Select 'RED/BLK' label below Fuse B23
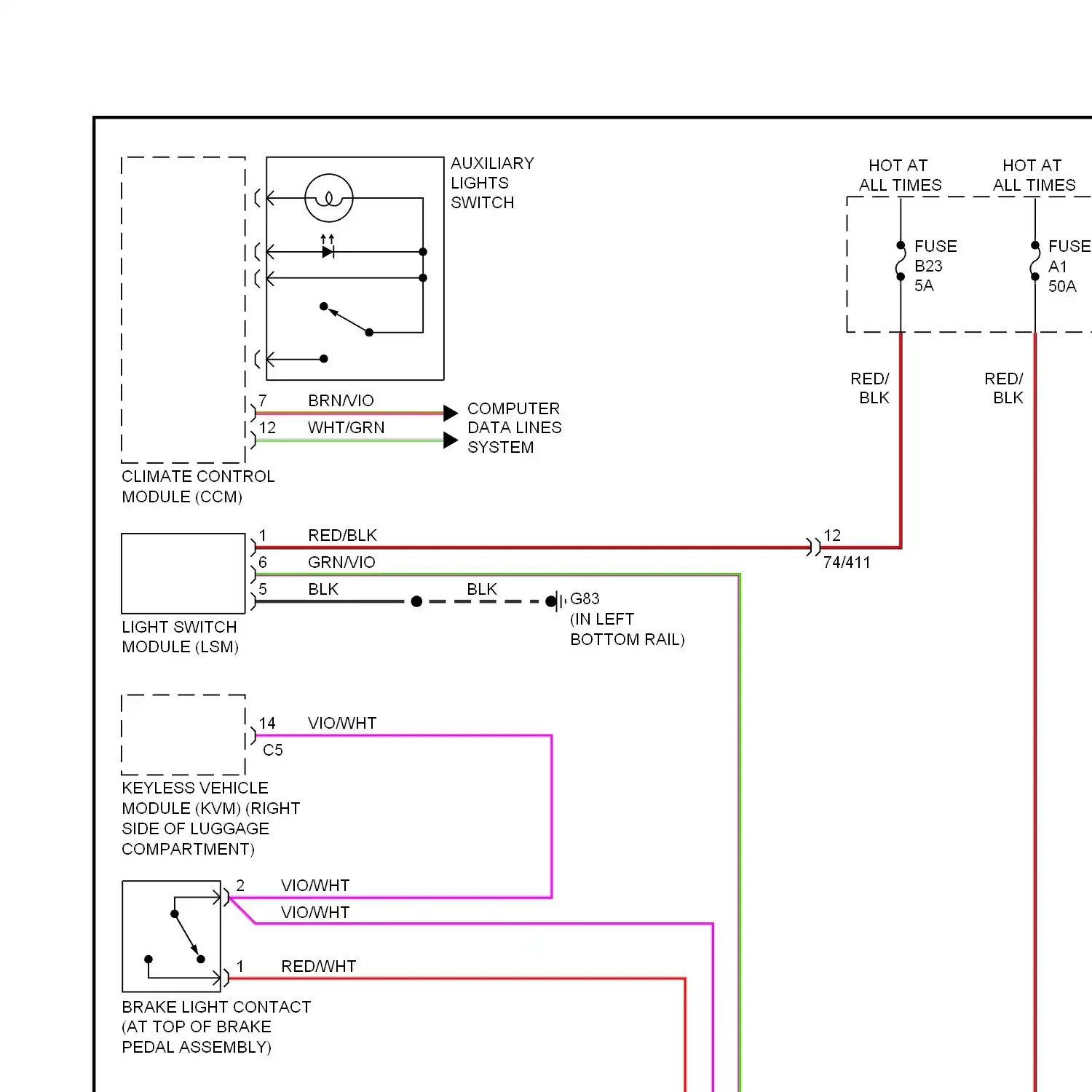Viewport: 1092px width, 1092px height. click(x=870, y=388)
